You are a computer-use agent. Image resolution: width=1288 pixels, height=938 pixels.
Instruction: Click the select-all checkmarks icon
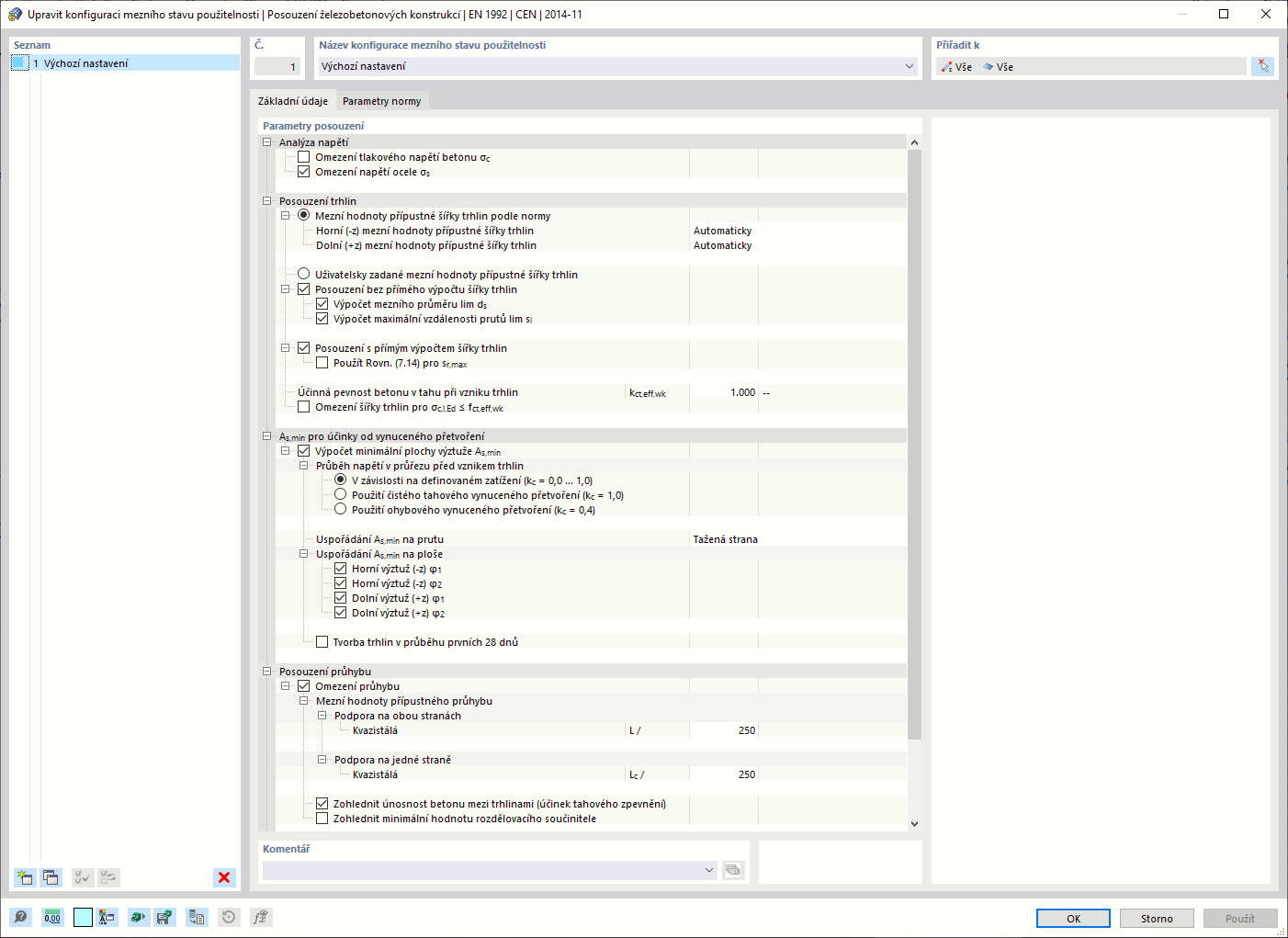pos(82,877)
